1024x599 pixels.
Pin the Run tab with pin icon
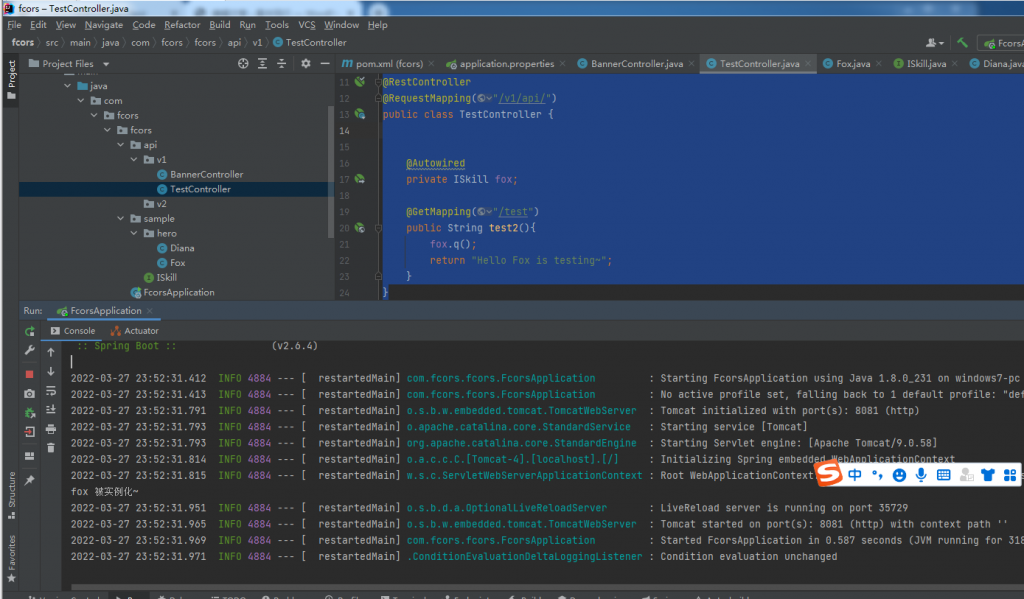pos(29,480)
